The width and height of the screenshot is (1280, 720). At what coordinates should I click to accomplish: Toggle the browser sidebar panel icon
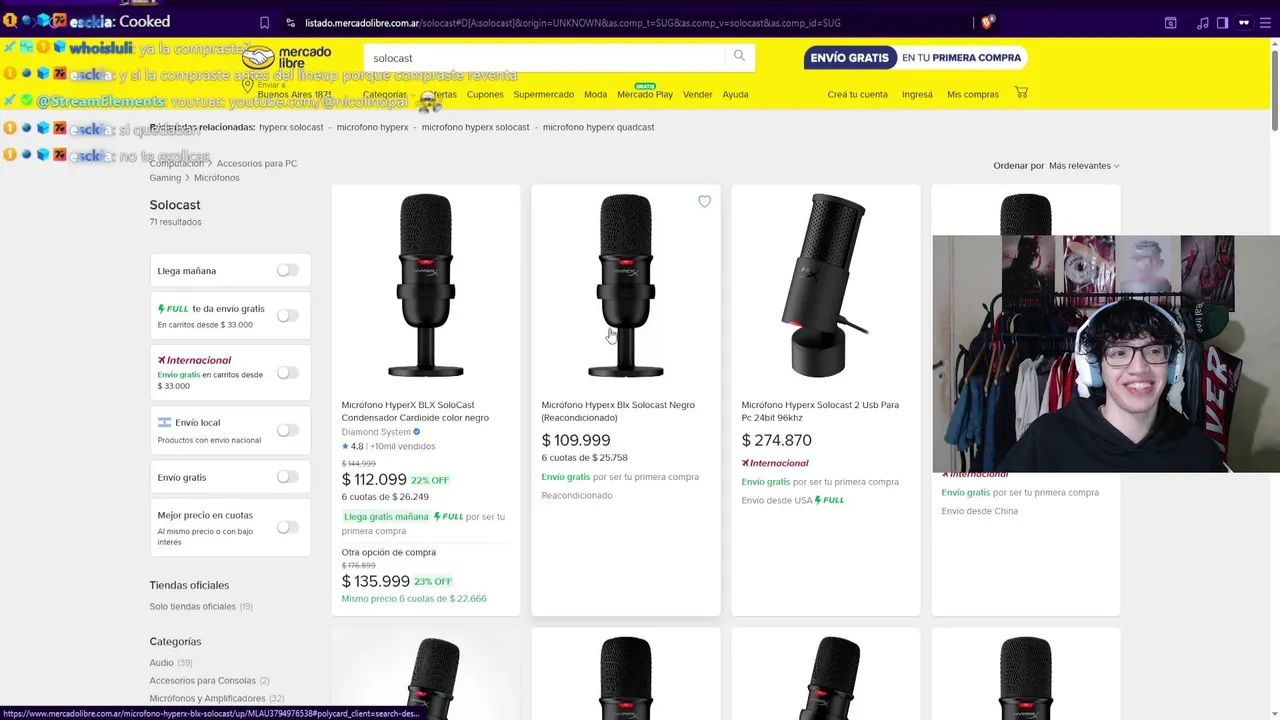[x=1222, y=22]
